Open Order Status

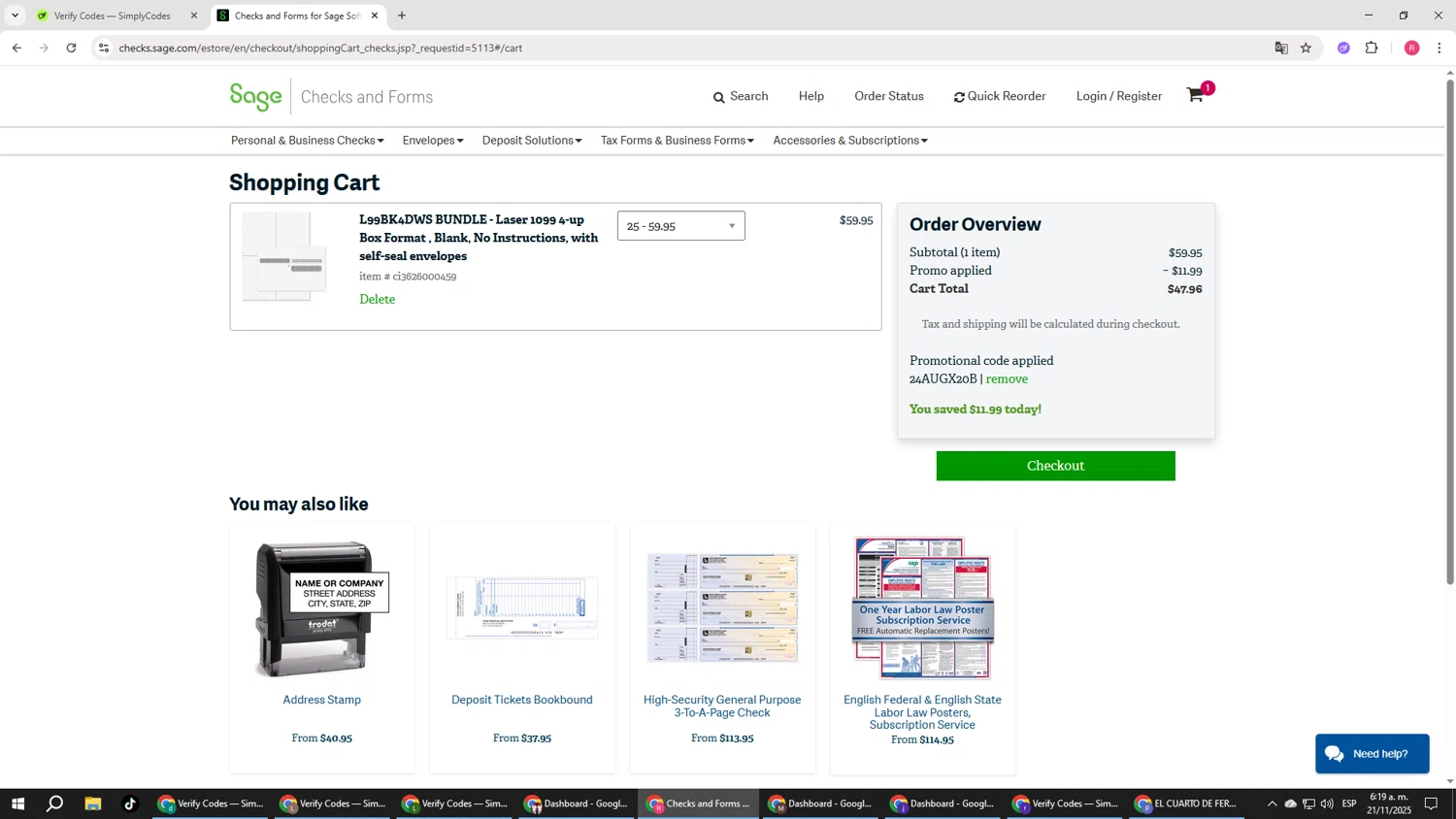tap(889, 96)
